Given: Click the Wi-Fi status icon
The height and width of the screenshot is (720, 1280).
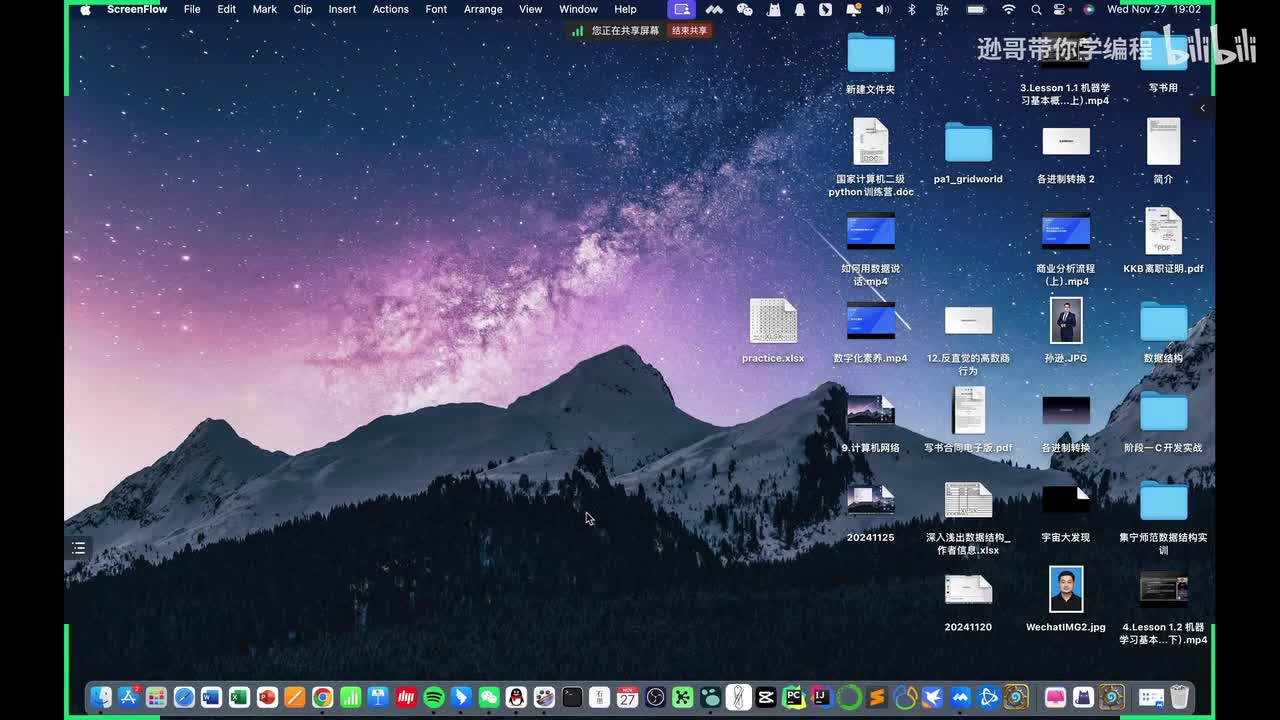Looking at the screenshot, I should coord(1009,9).
